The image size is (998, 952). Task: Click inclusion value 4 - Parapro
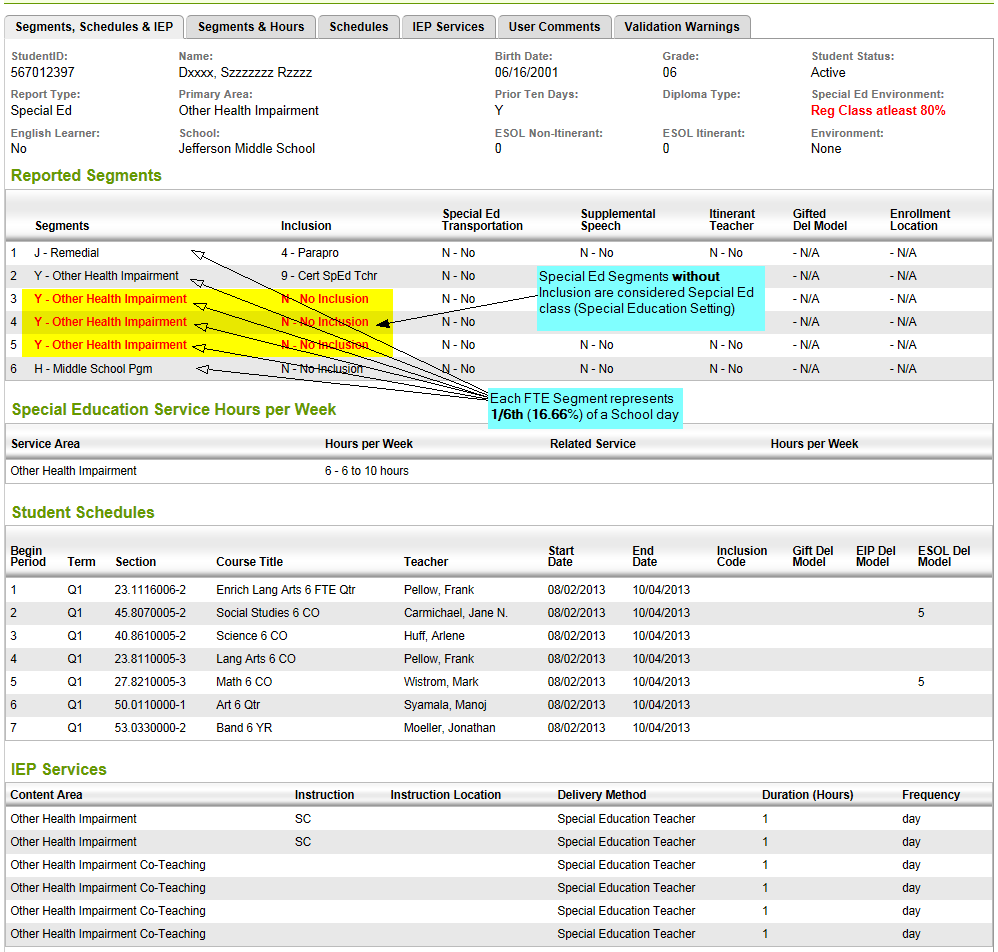point(309,253)
